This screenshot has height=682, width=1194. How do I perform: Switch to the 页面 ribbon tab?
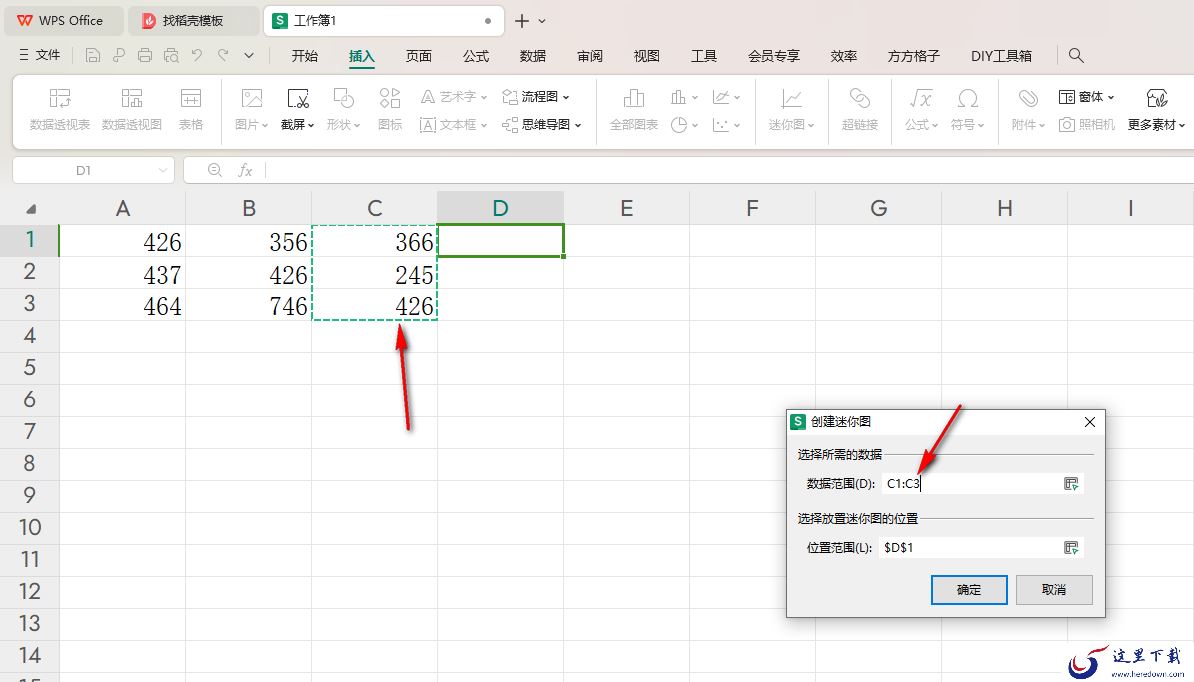[419, 56]
